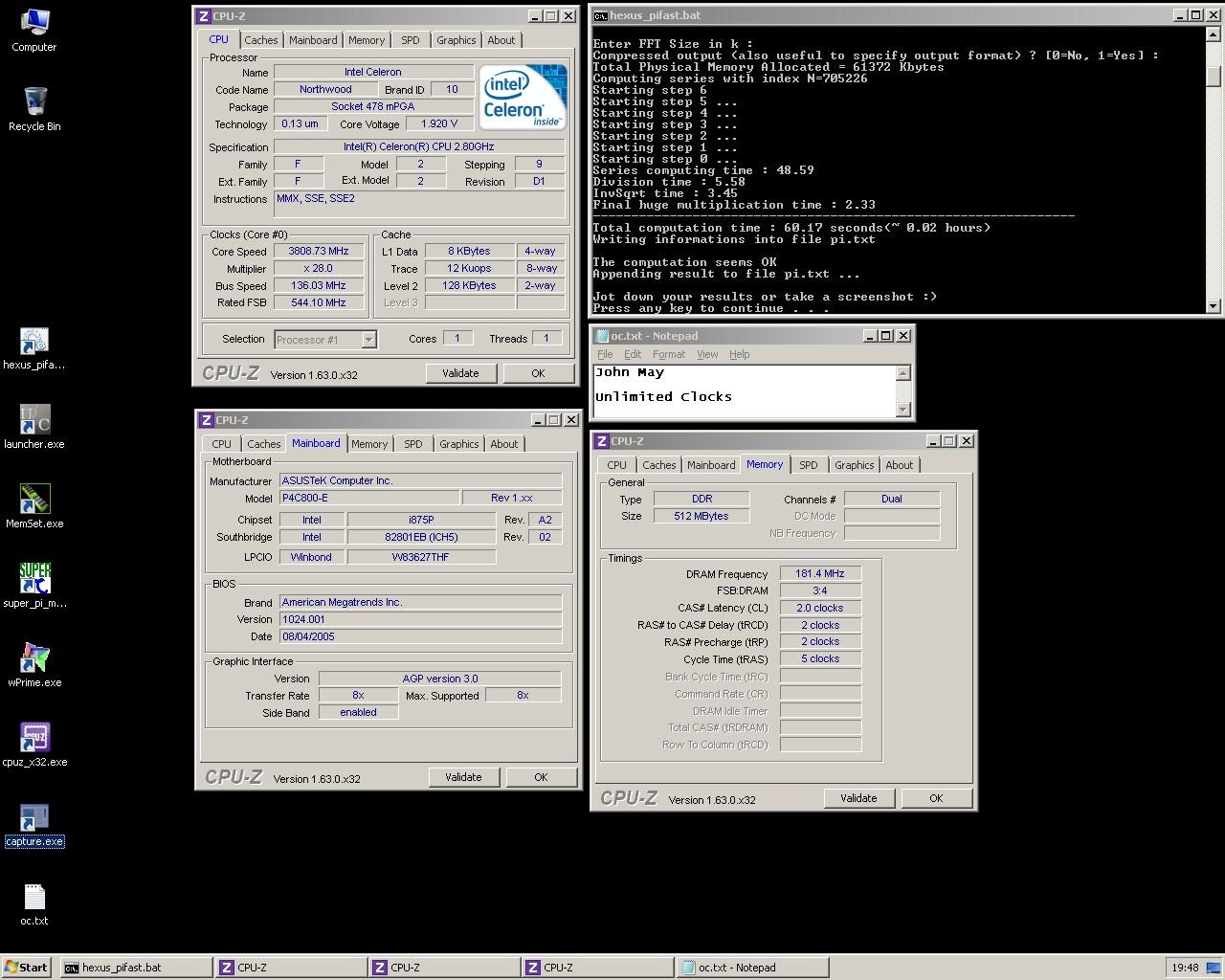
Task: Click OK in the CPU tab window
Action: 538,373
